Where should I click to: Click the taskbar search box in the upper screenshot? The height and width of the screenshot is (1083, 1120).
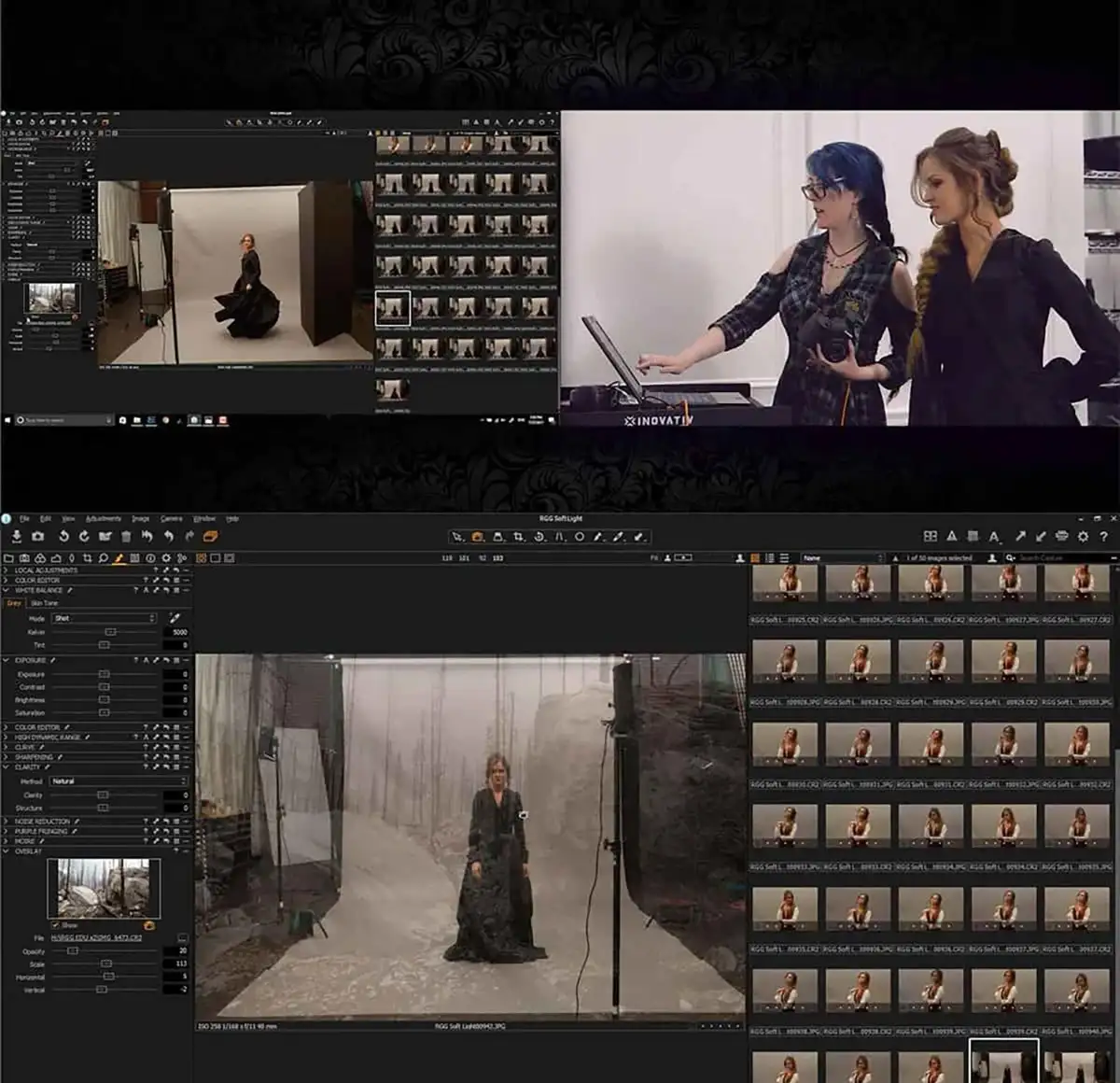(x=64, y=421)
